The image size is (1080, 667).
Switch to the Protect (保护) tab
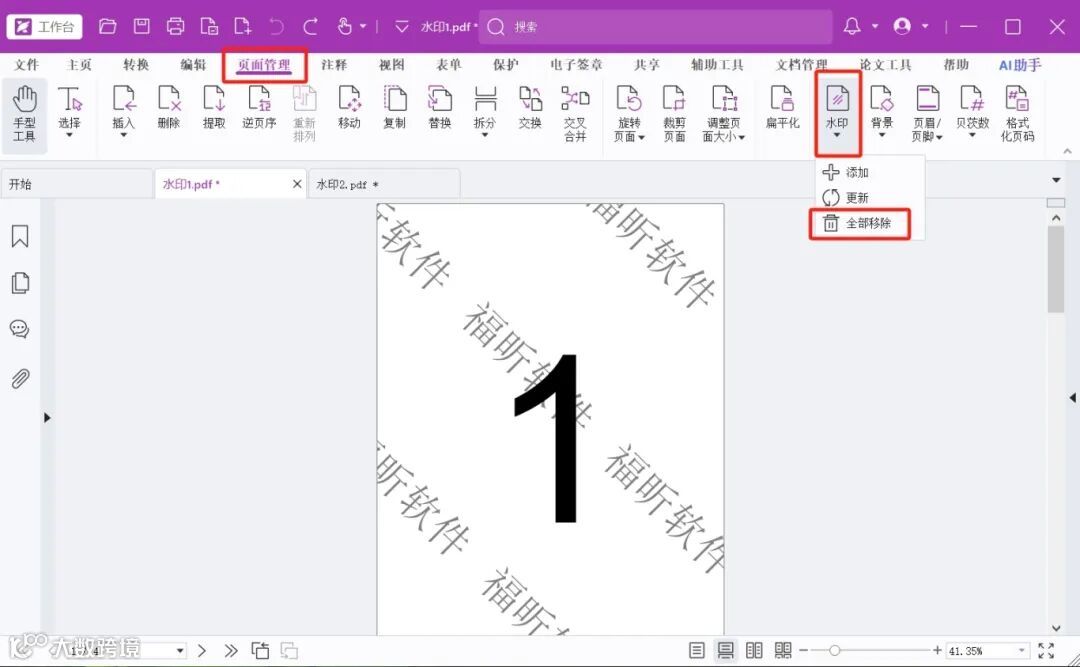point(506,65)
